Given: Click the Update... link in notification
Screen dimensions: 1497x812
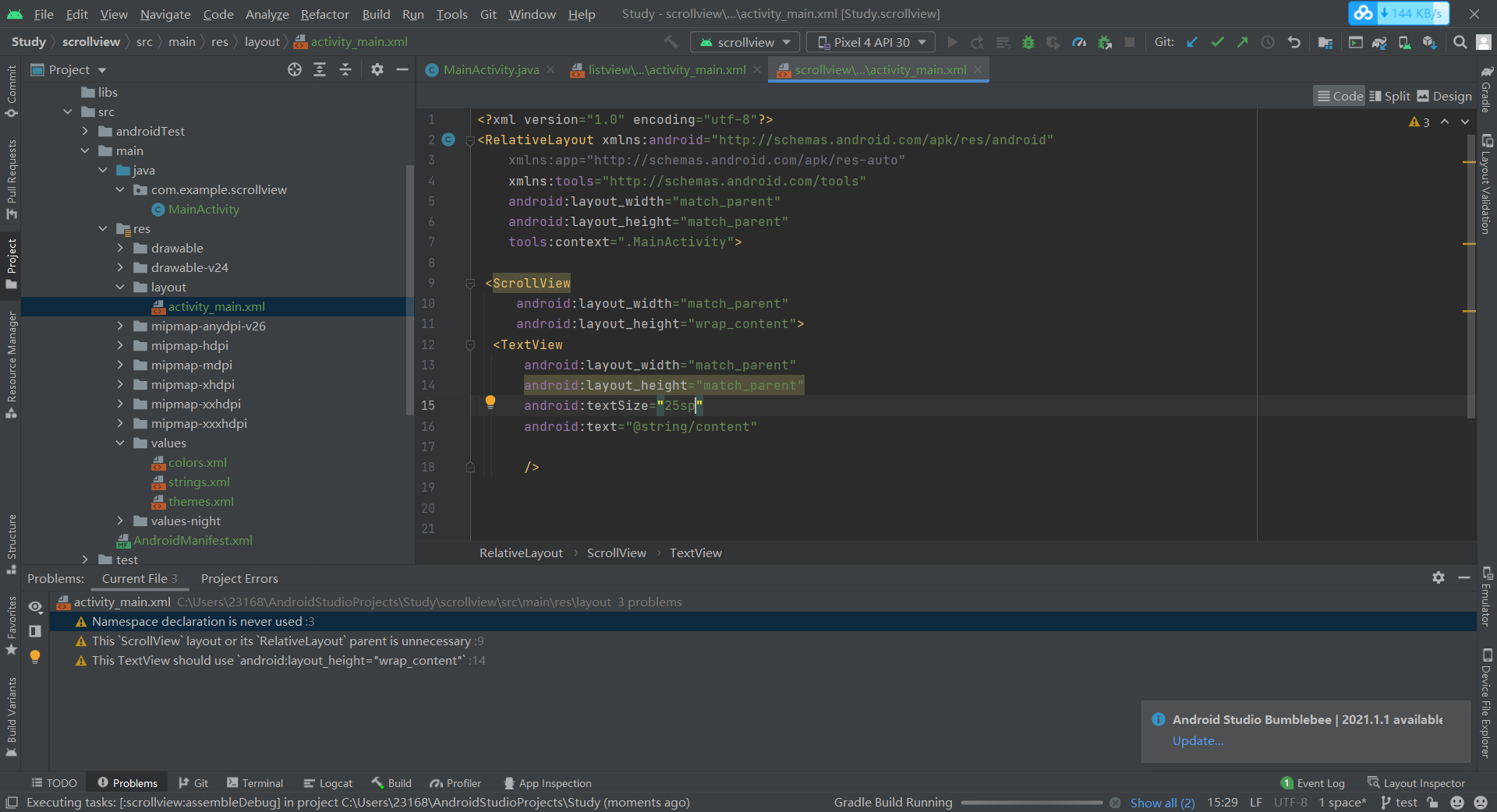Looking at the screenshot, I should [x=1198, y=741].
